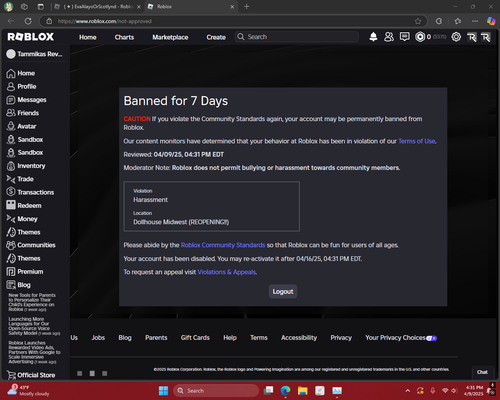Screen dimensions: 500x400
Task: Open Marketplace in the top navigation
Action: point(170,37)
